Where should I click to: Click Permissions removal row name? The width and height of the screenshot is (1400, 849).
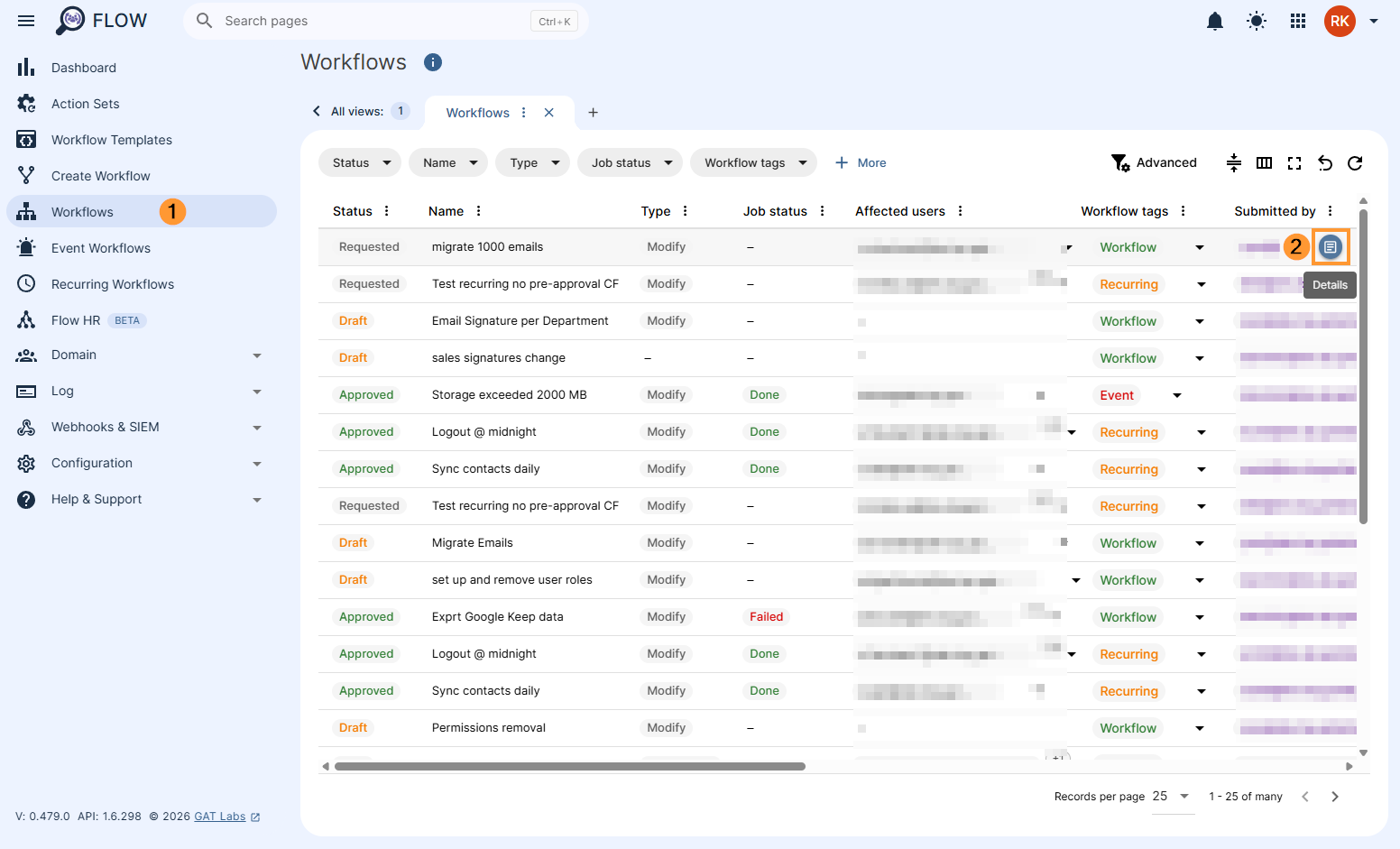tap(489, 728)
